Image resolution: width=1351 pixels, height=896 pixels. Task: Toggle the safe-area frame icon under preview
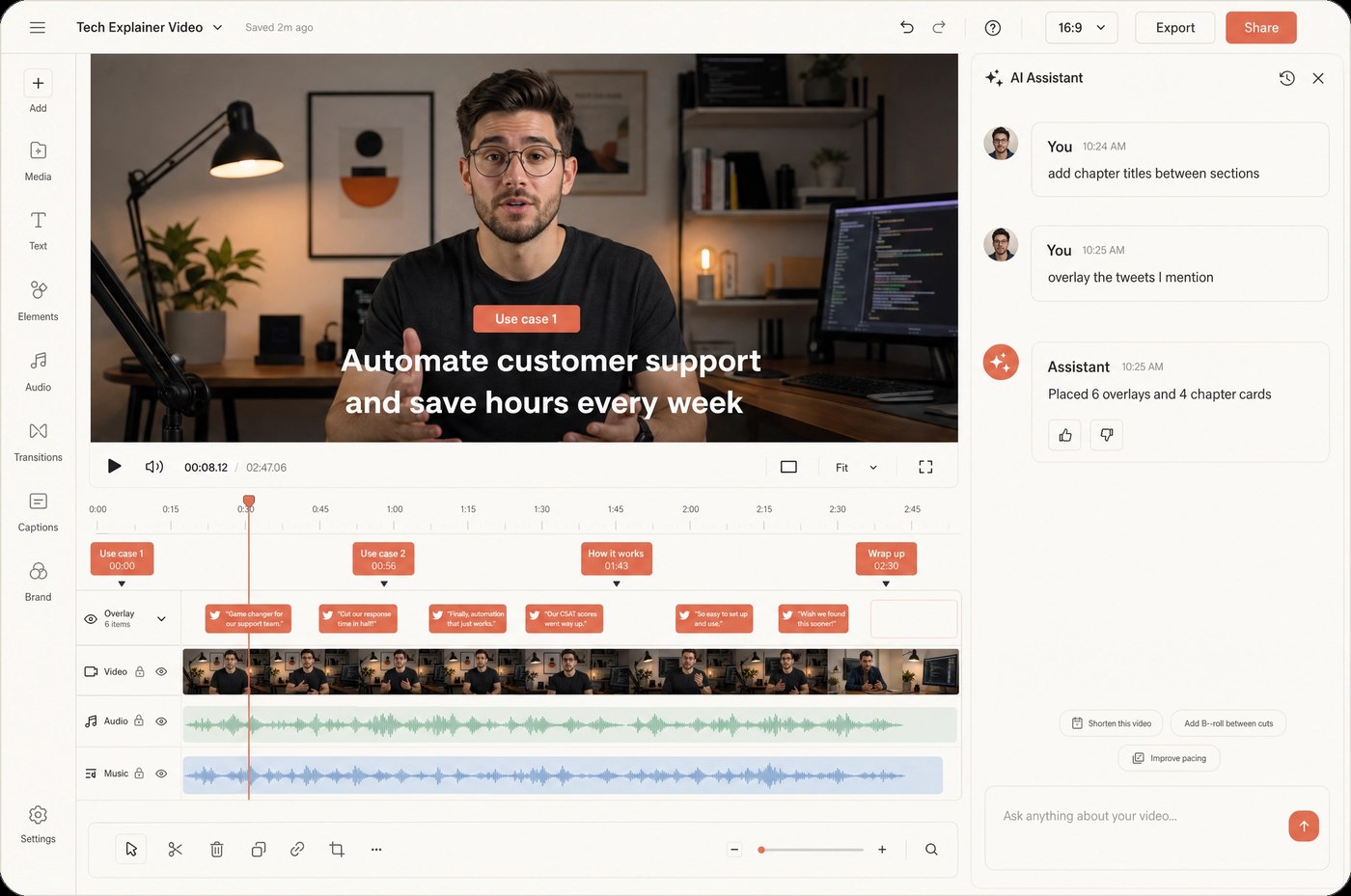coord(788,467)
